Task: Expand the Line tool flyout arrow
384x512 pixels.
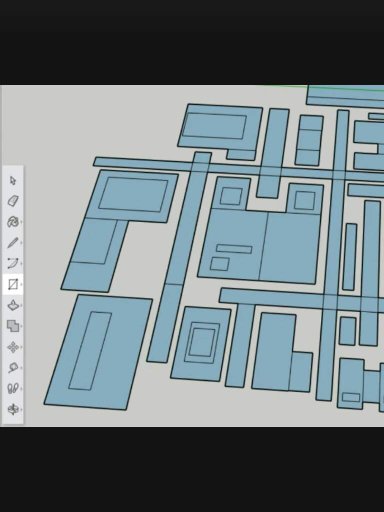Action: 21,243
